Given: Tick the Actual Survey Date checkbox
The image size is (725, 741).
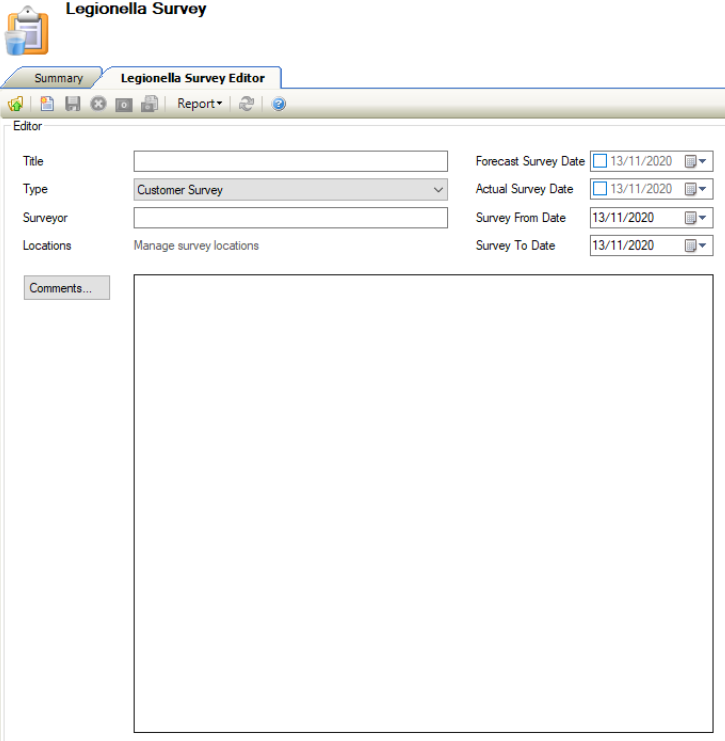Looking at the screenshot, I should pos(600,189).
